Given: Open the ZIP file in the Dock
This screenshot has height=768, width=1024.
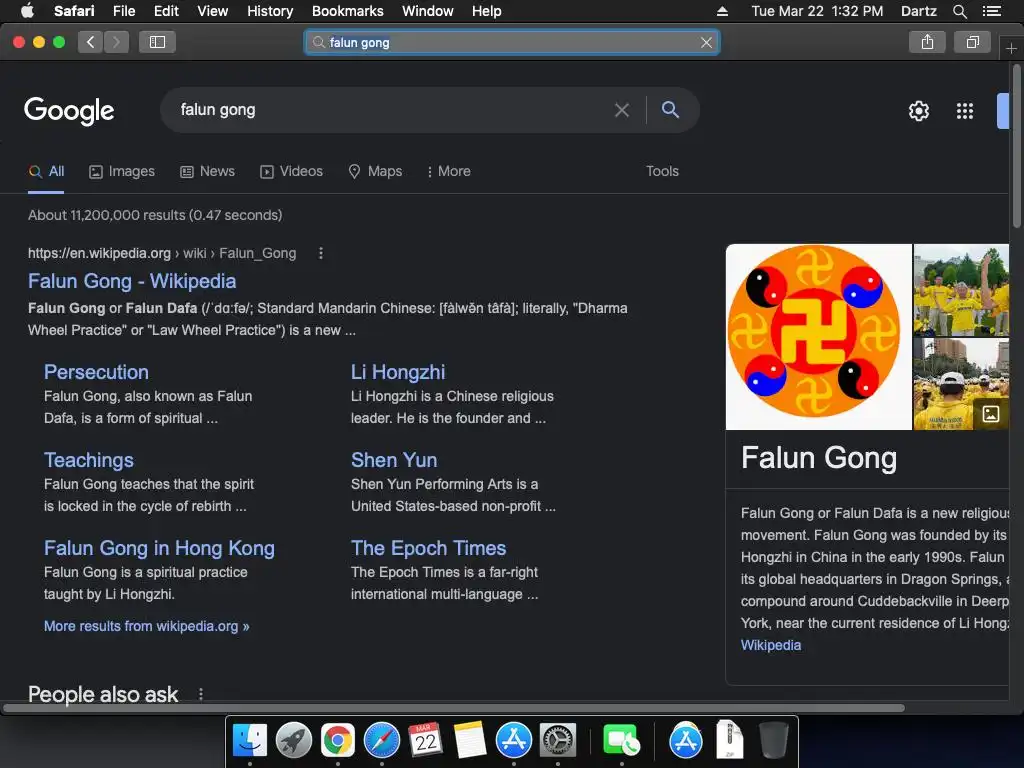Looking at the screenshot, I should (729, 739).
